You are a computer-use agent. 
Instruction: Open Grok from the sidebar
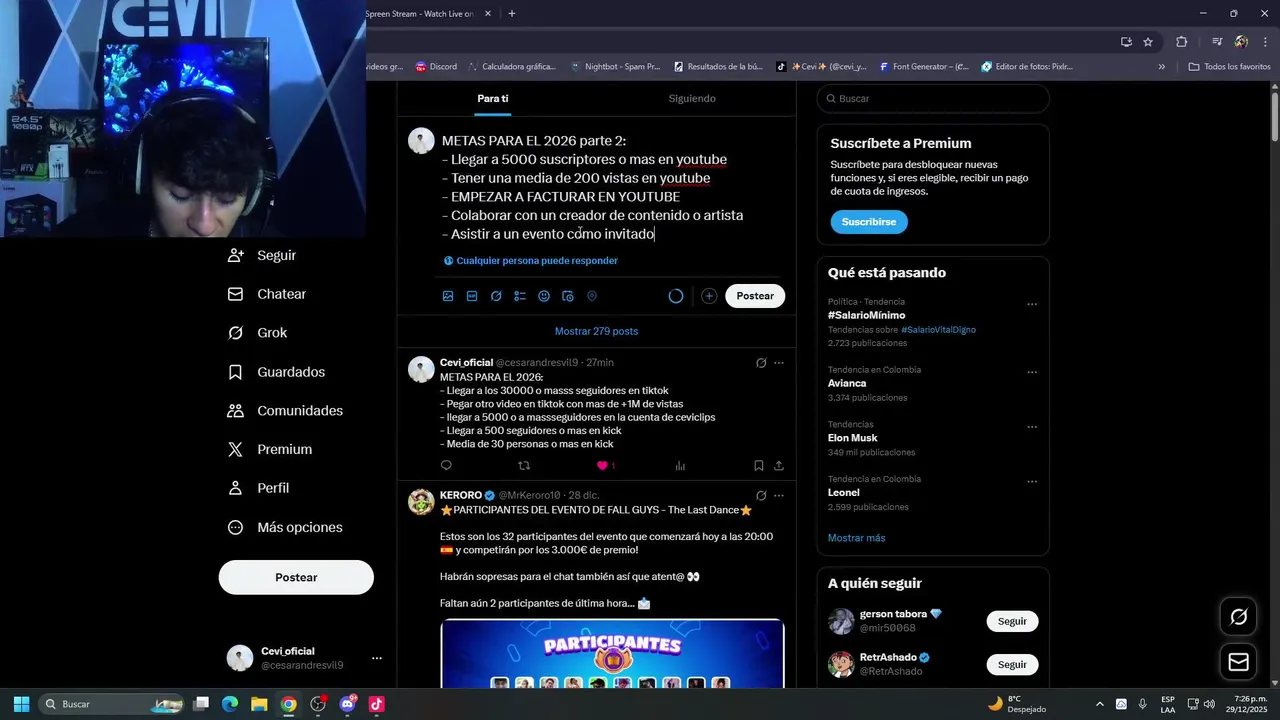coord(257,333)
